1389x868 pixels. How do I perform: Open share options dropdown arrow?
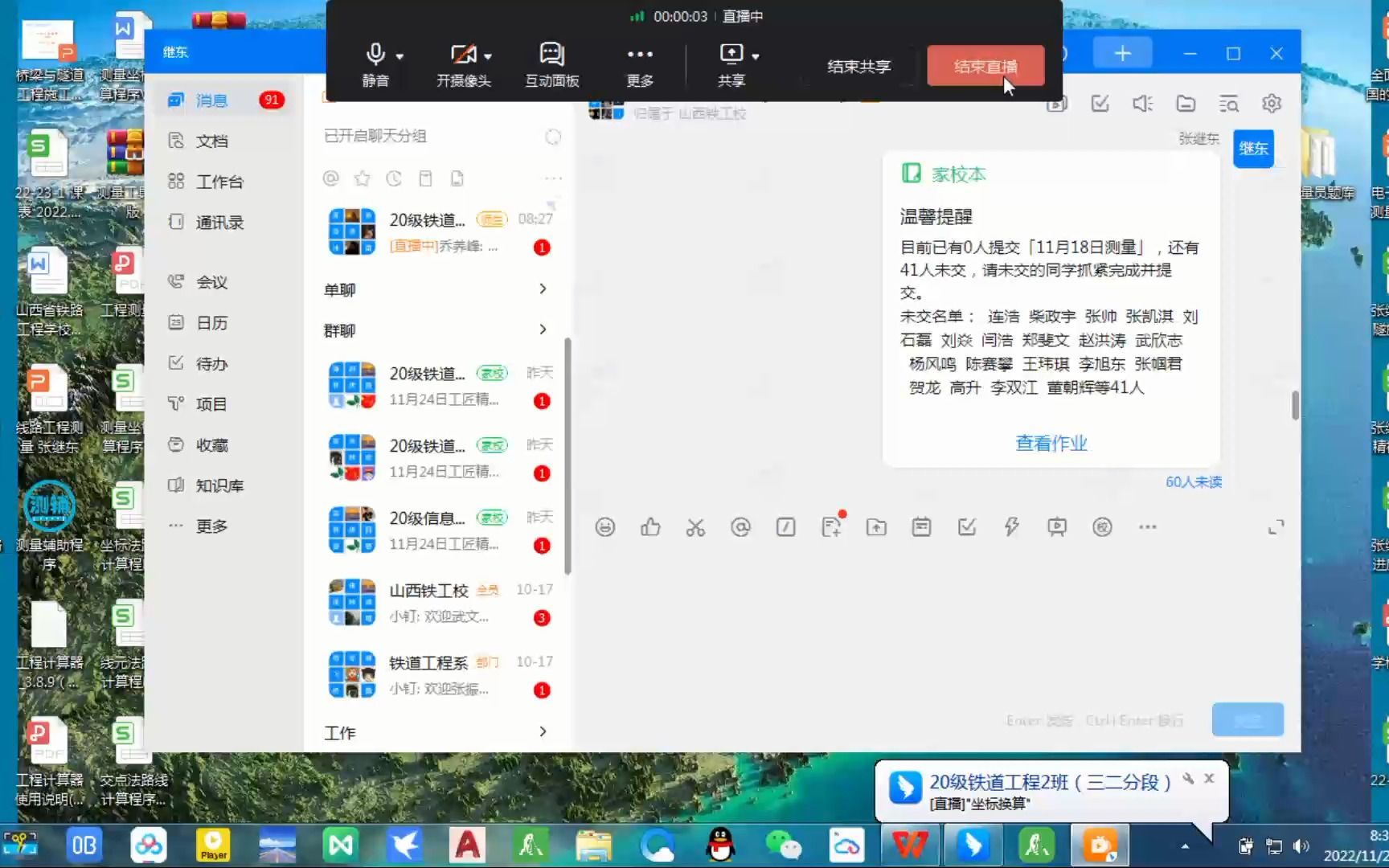[x=756, y=56]
